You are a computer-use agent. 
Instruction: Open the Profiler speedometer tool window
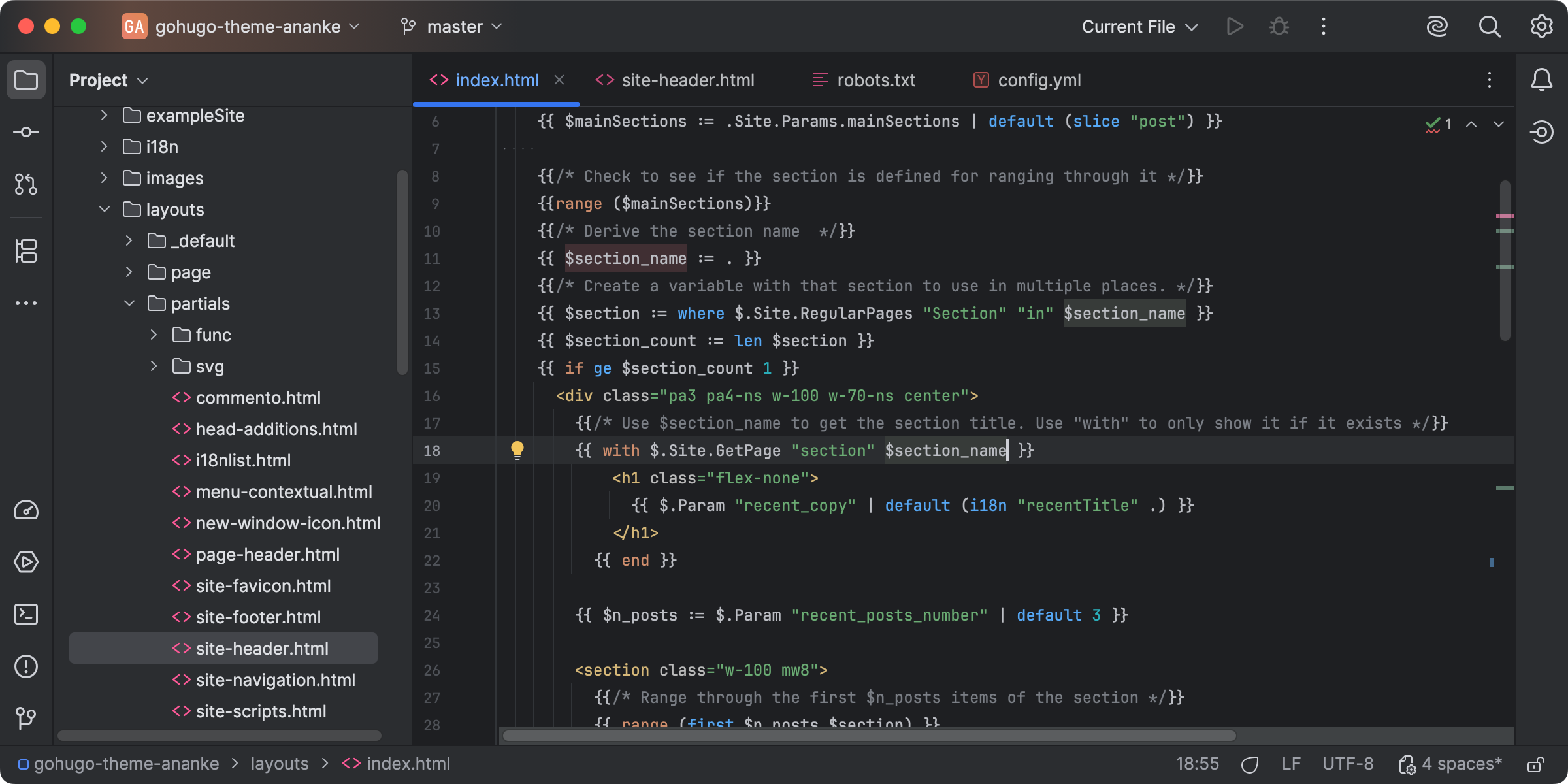coord(26,510)
